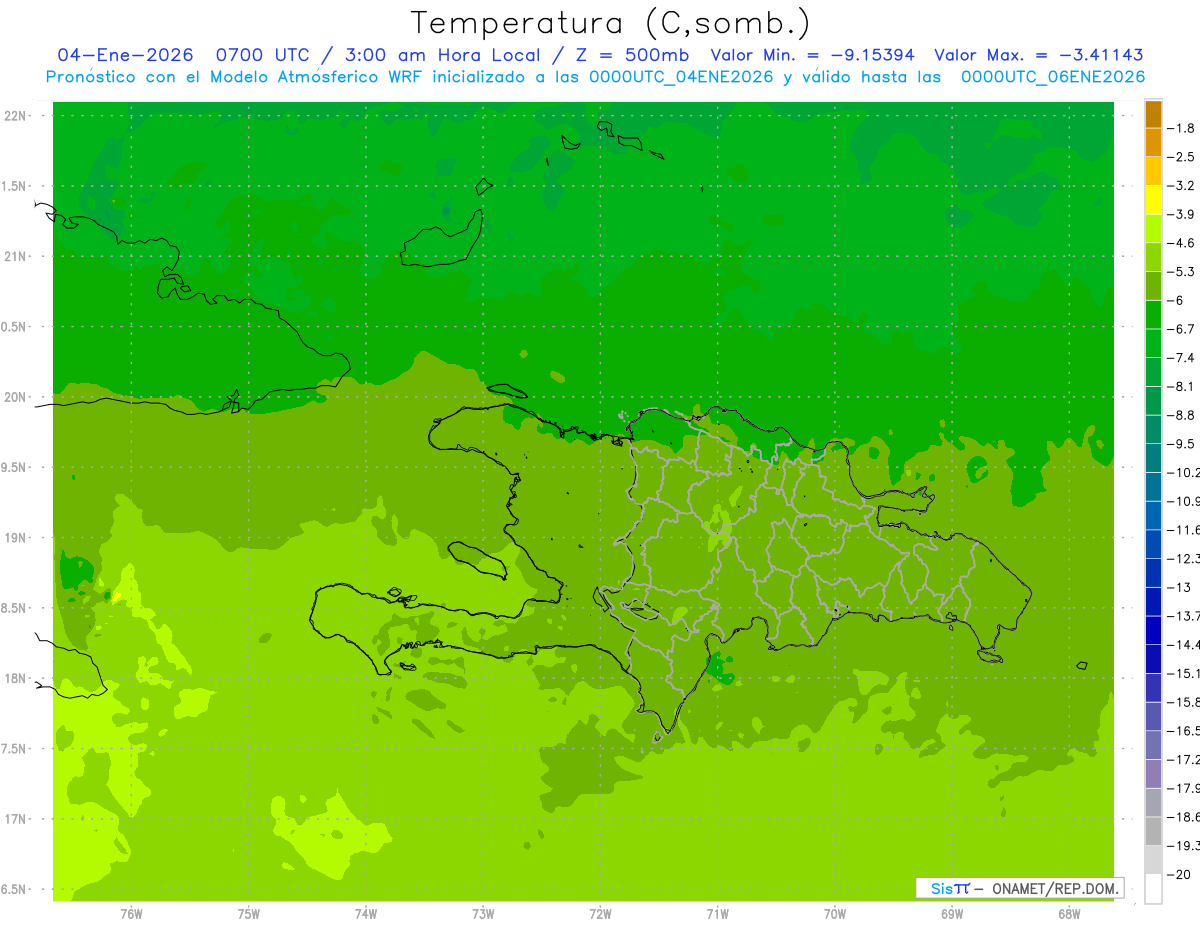
Task: Click the 72W longitude label
Action: coord(600,914)
